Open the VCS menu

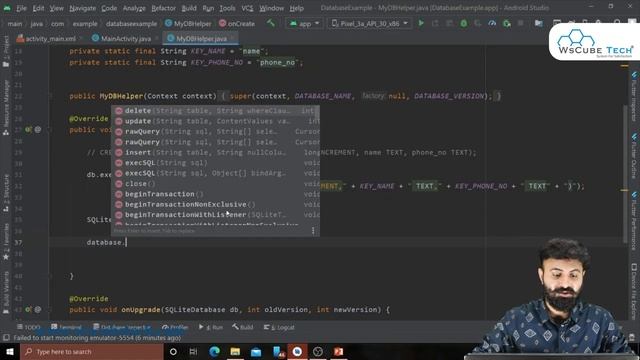(x=247, y=8)
